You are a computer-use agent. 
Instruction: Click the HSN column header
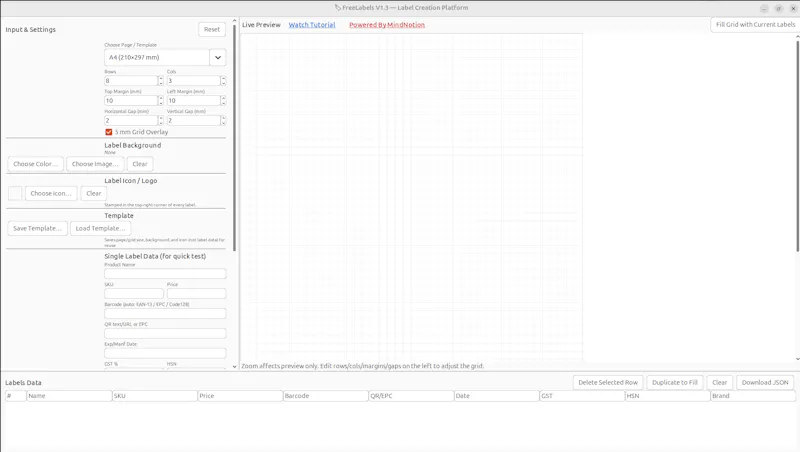click(x=667, y=396)
